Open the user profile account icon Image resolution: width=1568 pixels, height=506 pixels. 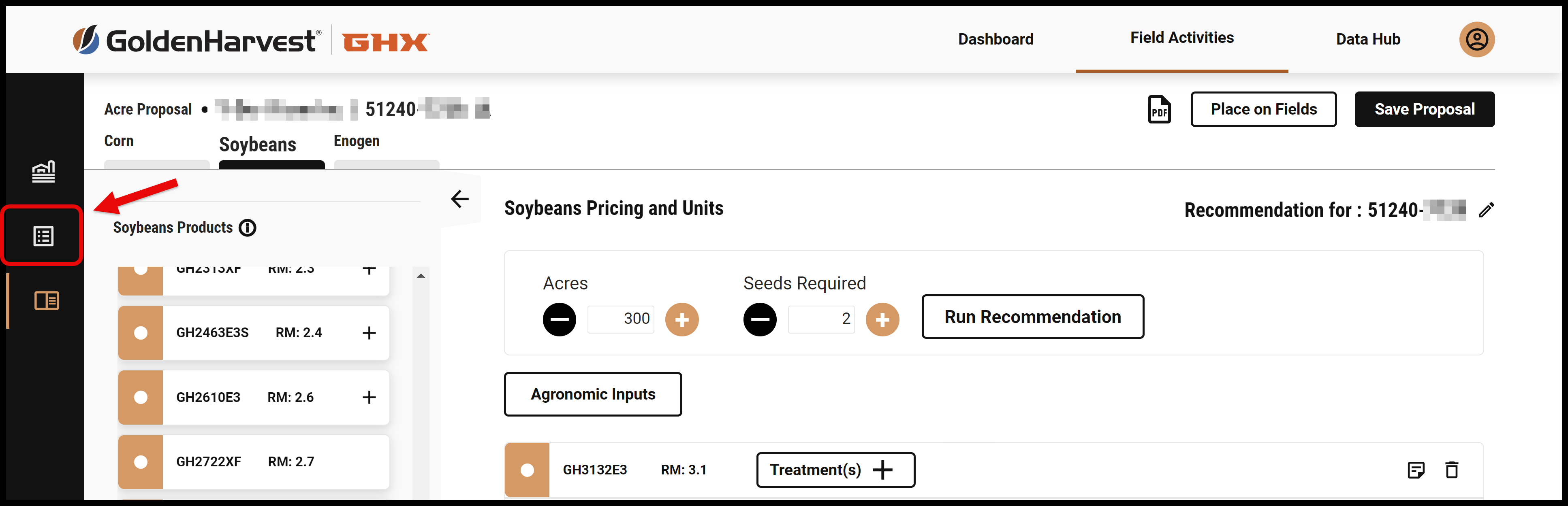1476,40
